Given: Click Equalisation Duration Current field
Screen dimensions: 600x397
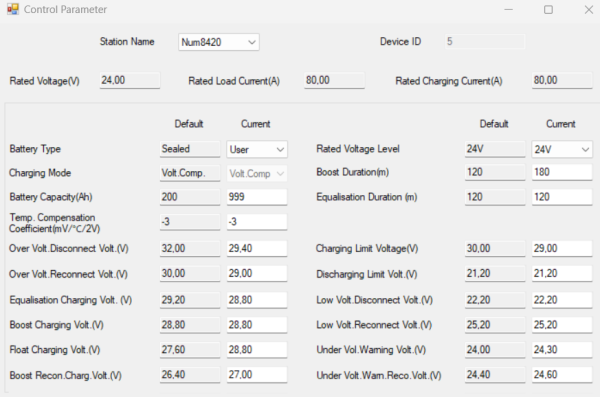Looking at the screenshot, I should click(x=562, y=197).
